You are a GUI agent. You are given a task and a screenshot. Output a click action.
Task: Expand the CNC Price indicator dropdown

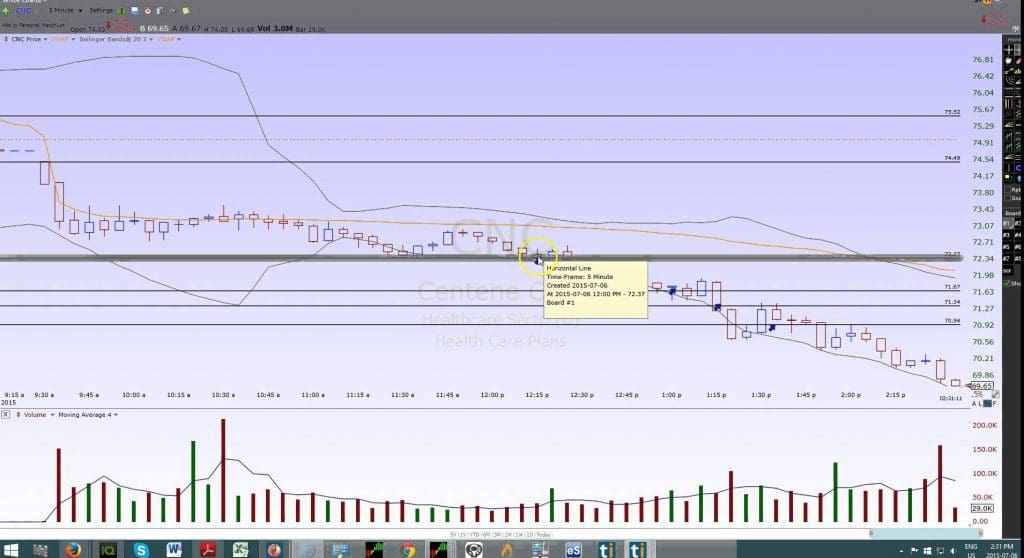point(32,38)
